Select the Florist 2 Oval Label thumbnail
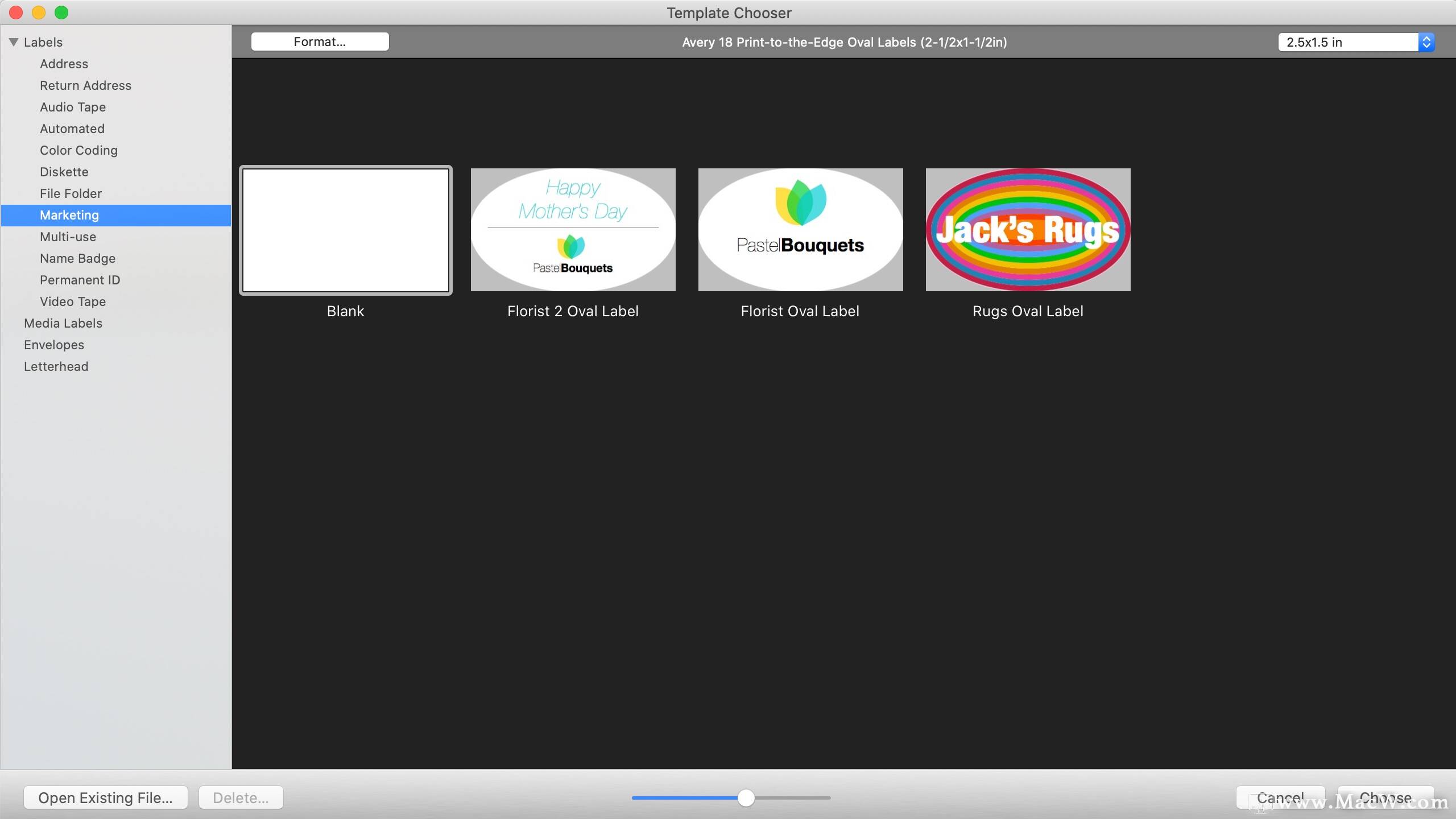 click(x=573, y=230)
